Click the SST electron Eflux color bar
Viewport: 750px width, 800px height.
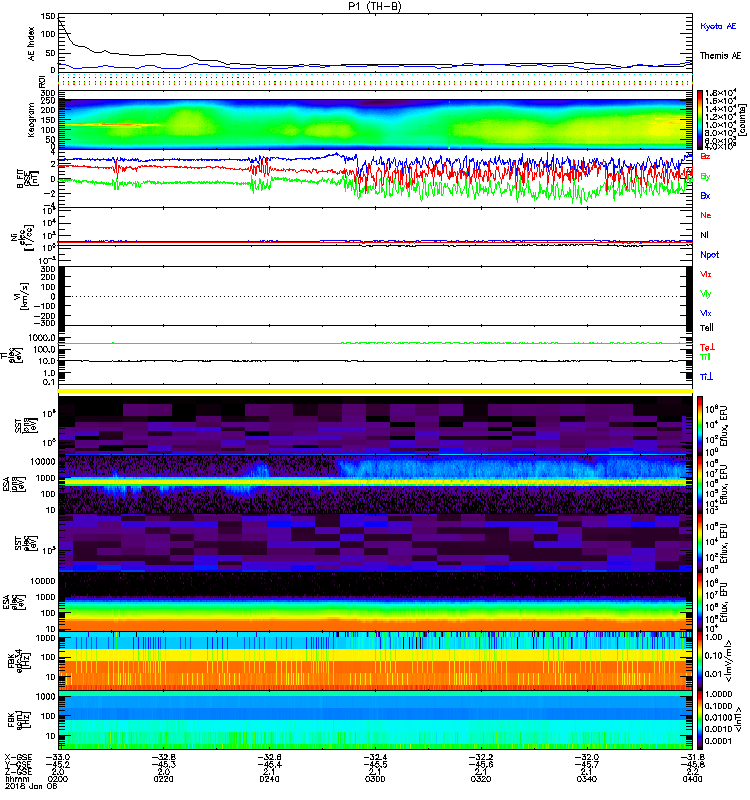pos(700,543)
